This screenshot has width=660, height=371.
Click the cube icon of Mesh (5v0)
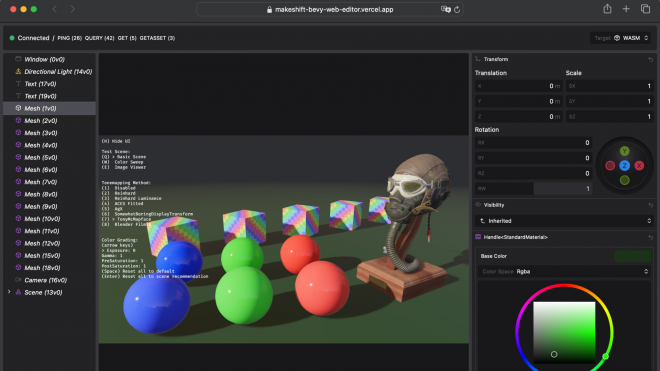pyautogui.click(x=18, y=157)
